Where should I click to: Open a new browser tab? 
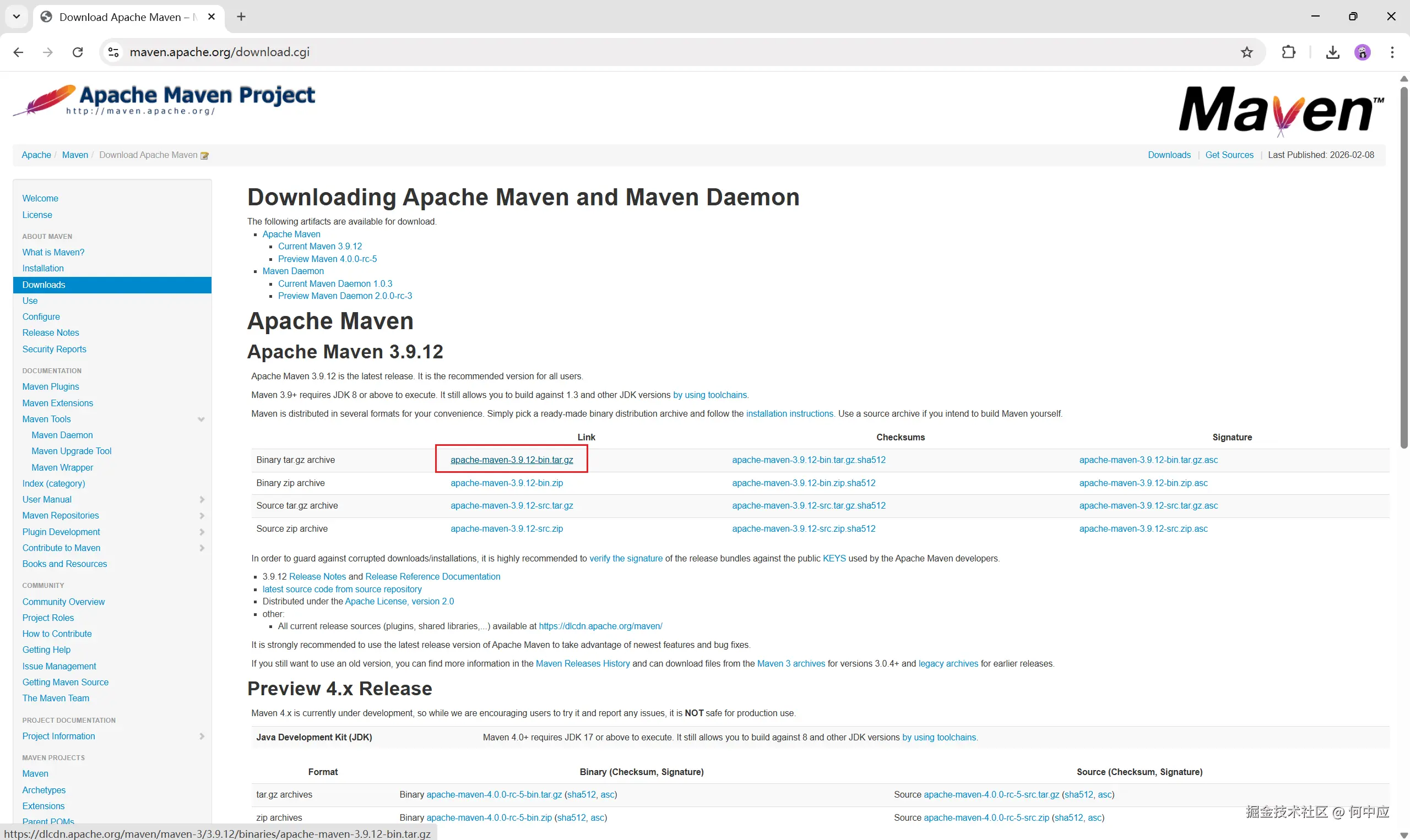tap(241, 17)
